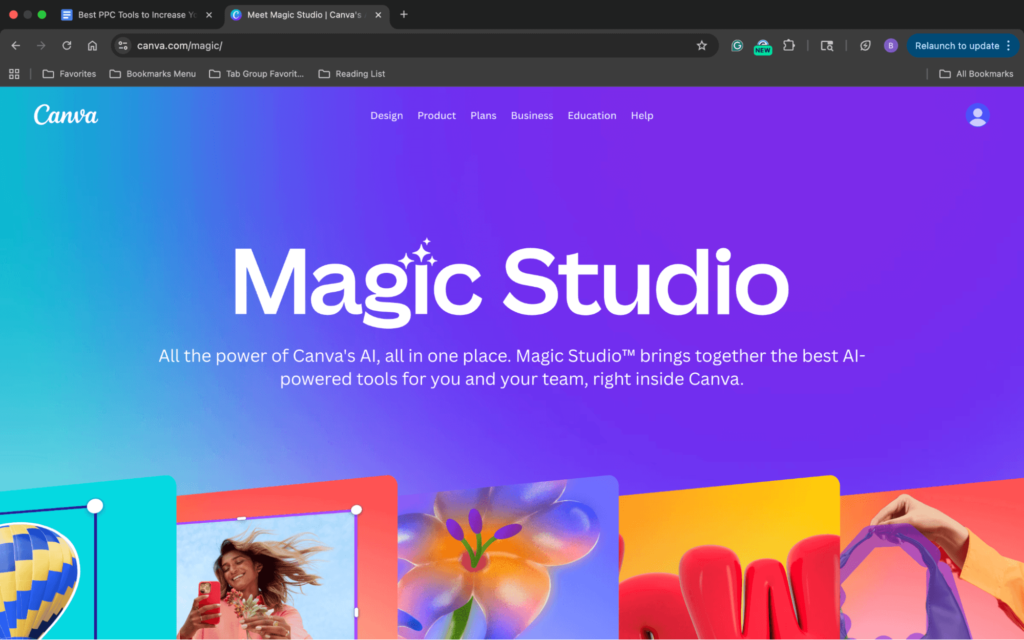Image resolution: width=1024 pixels, height=640 pixels.
Task: Open the Design menu
Action: pos(387,116)
